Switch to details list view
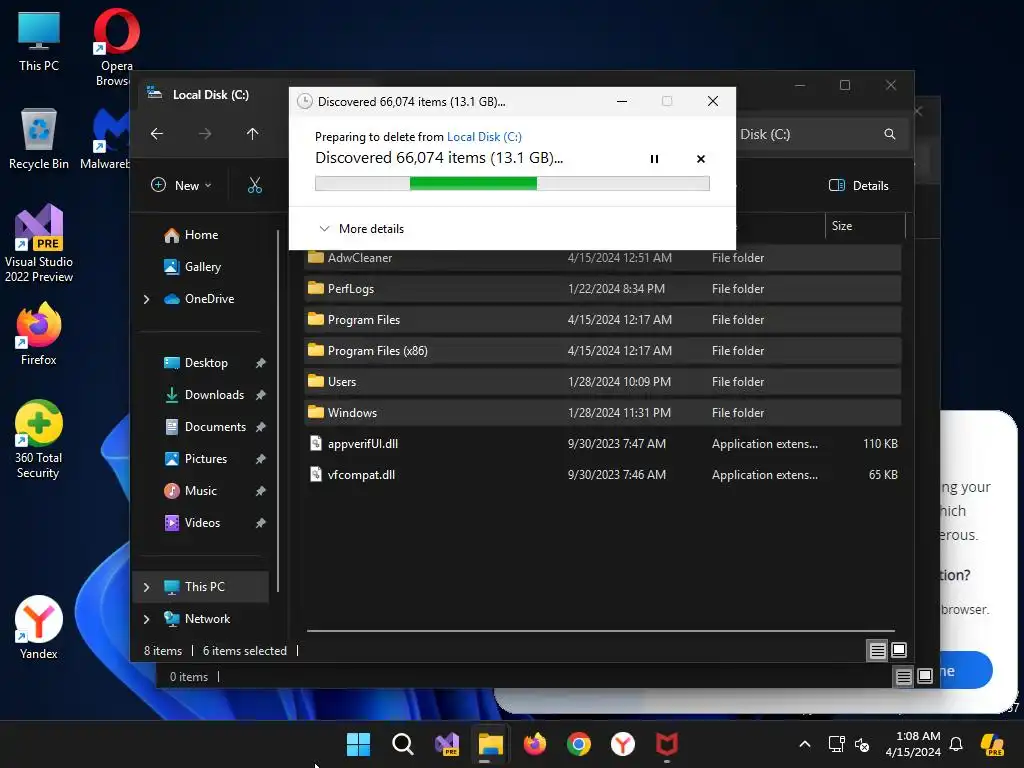 tap(877, 650)
